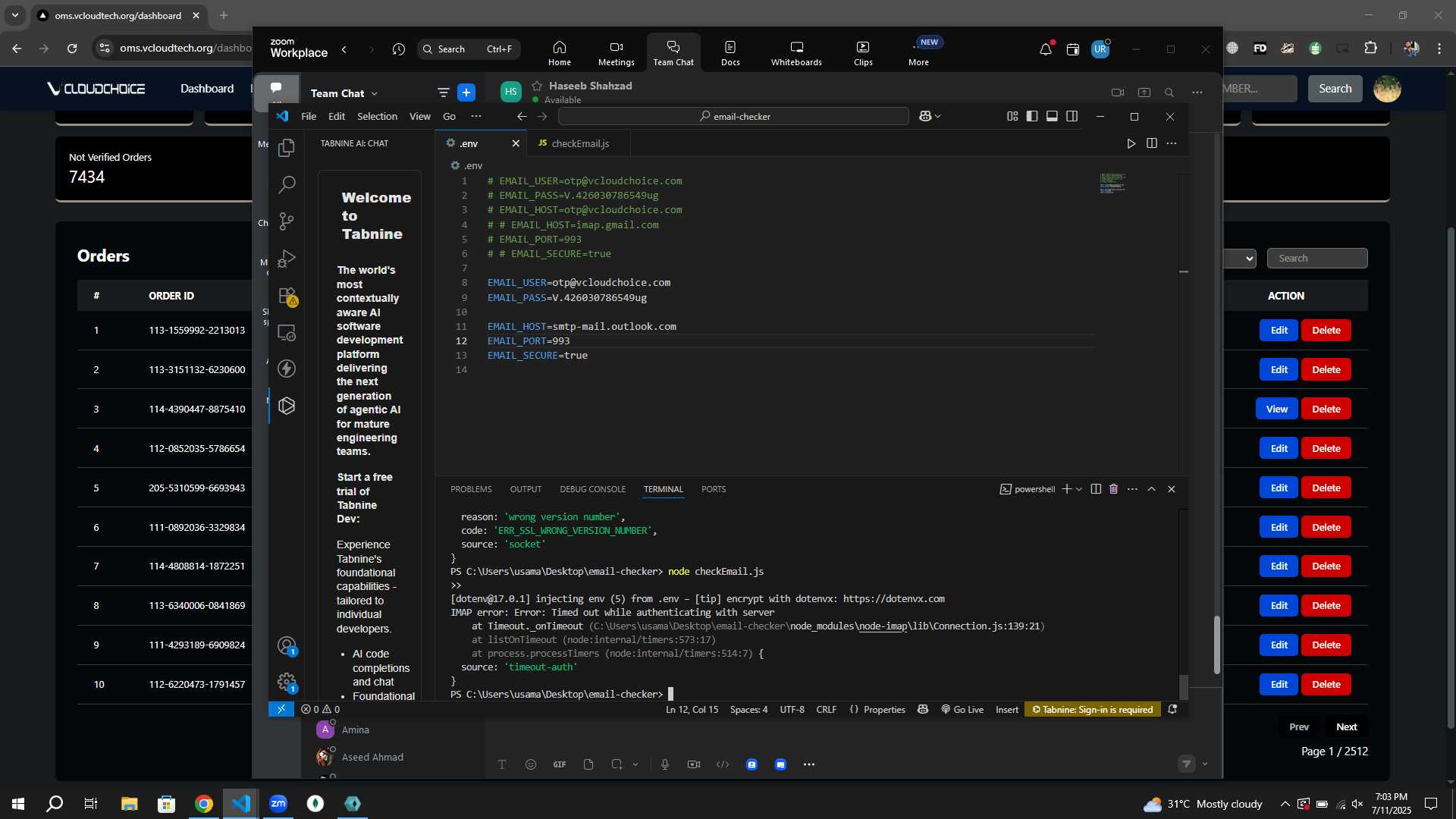This screenshot has height=819, width=1456.
Task: Open the Run and Debug view
Action: click(x=287, y=259)
